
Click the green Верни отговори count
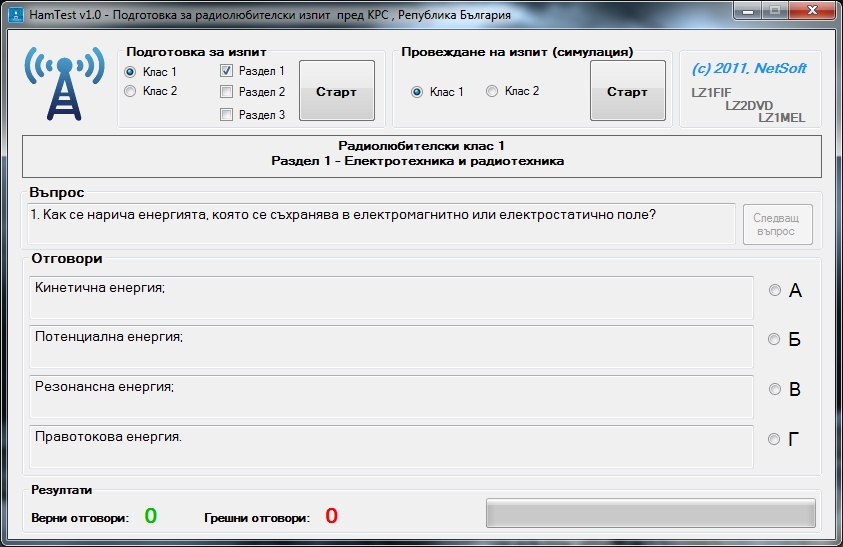click(x=151, y=516)
